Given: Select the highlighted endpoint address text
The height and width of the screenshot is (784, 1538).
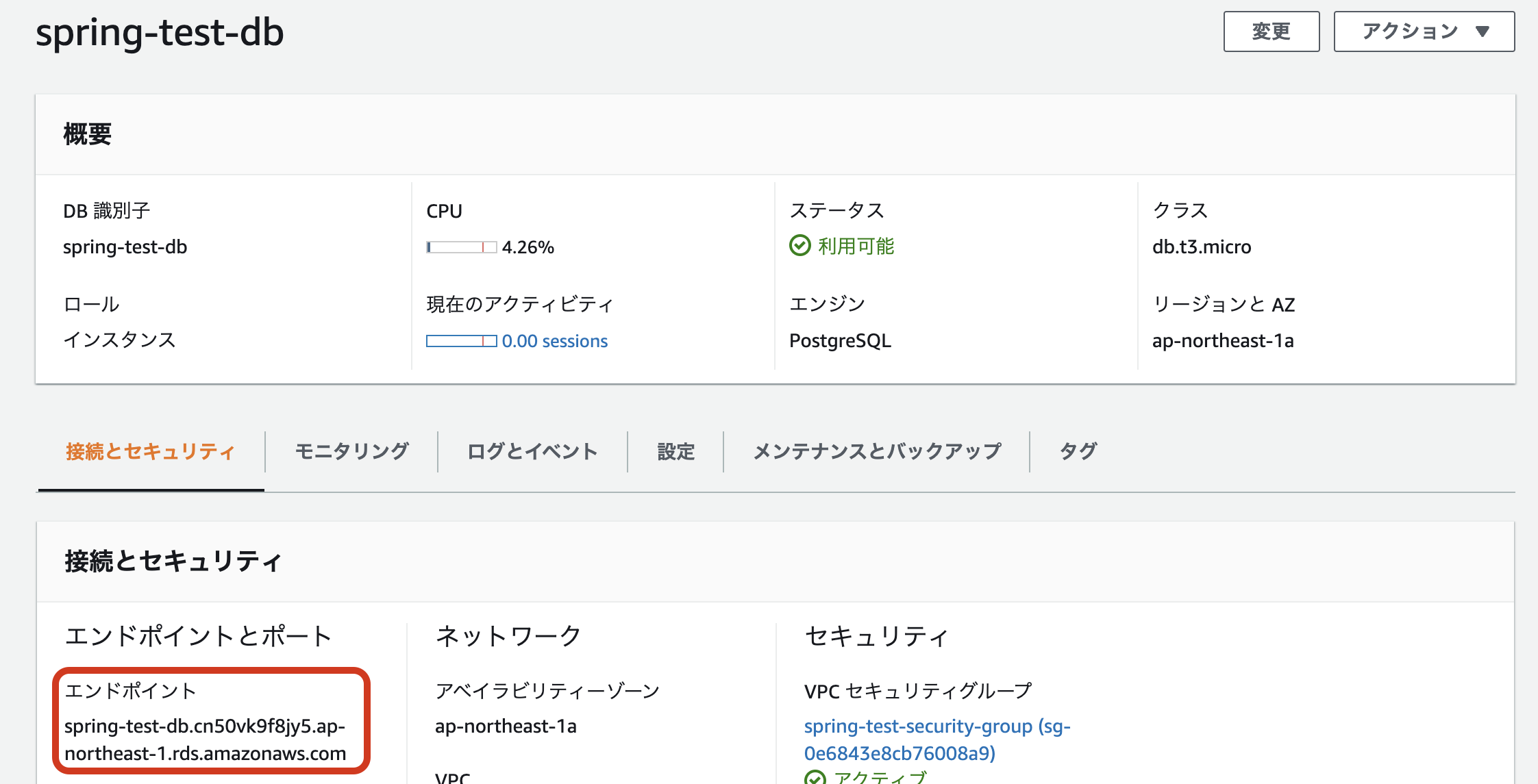Looking at the screenshot, I should point(206,739).
